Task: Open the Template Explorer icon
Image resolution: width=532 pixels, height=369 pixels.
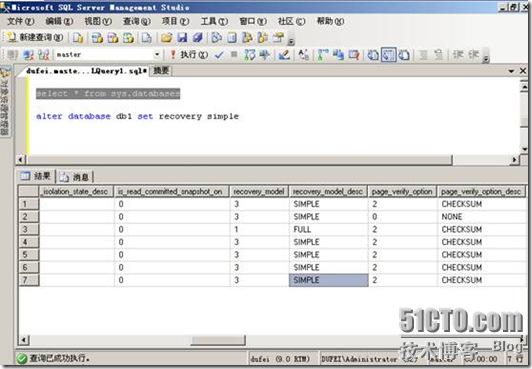Action: (x=263, y=38)
